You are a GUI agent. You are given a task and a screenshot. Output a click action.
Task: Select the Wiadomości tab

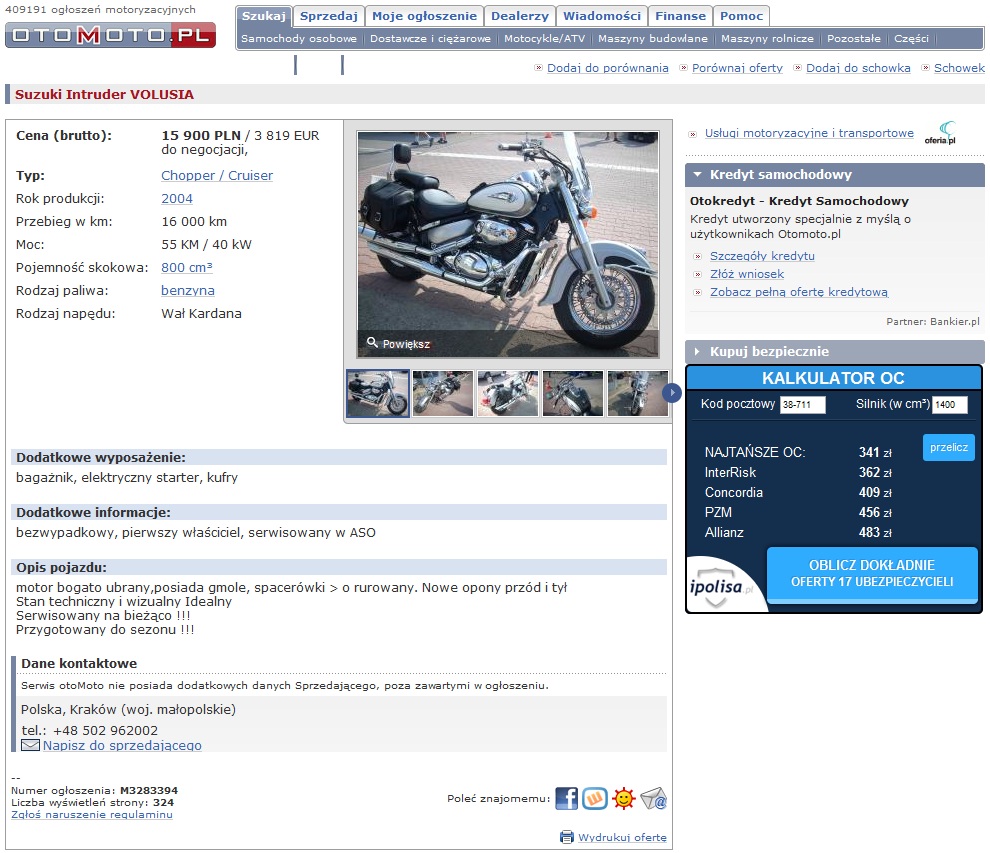(602, 16)
